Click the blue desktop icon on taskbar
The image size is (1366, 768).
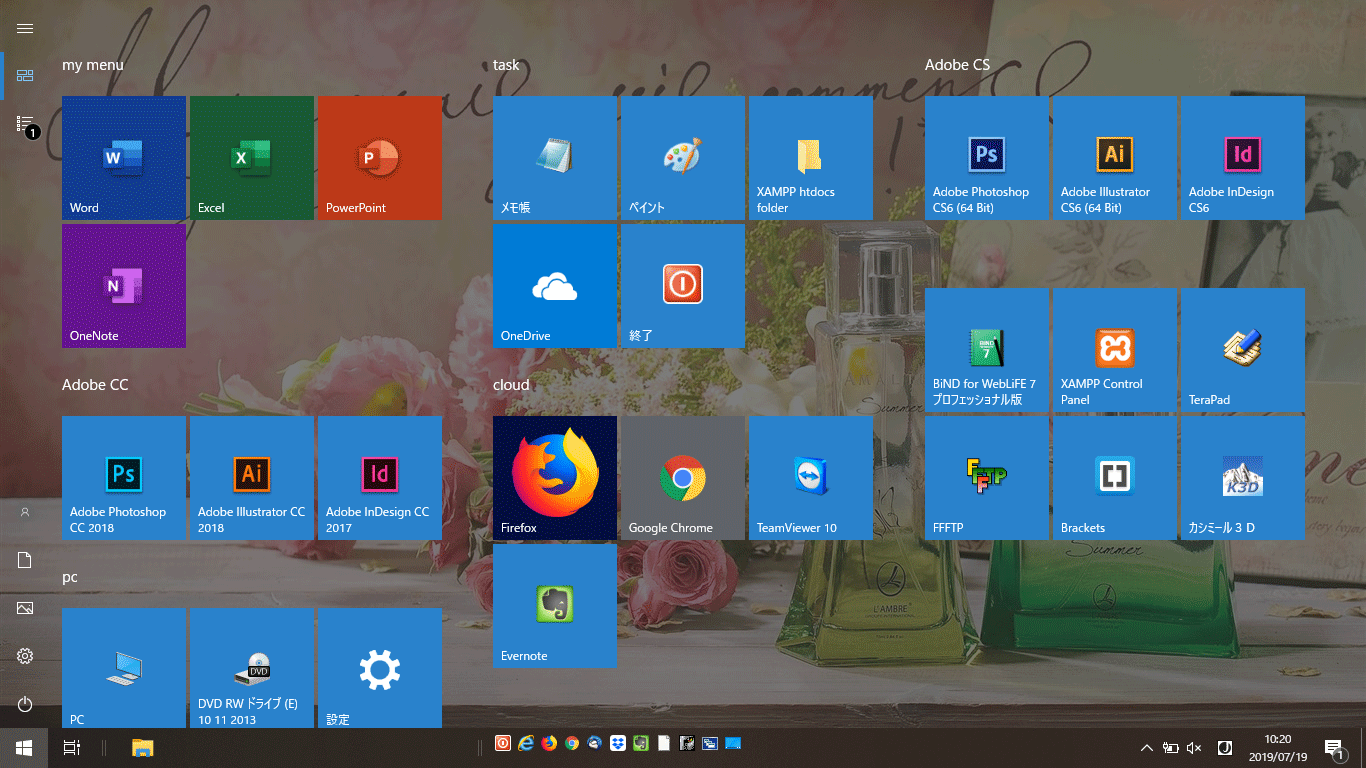[x=733, y=744]
